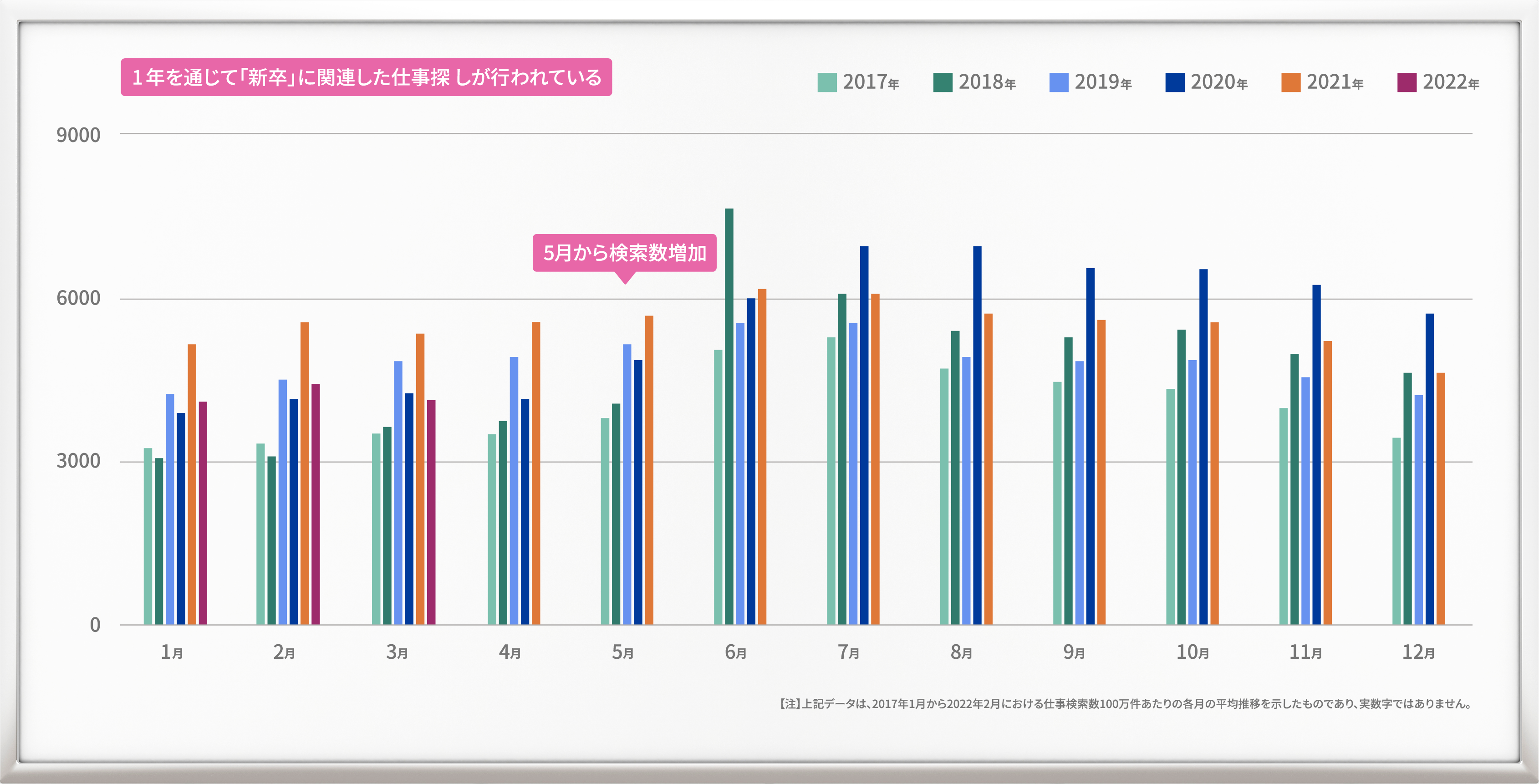Click the 2018年 legend color swatch

943,82
